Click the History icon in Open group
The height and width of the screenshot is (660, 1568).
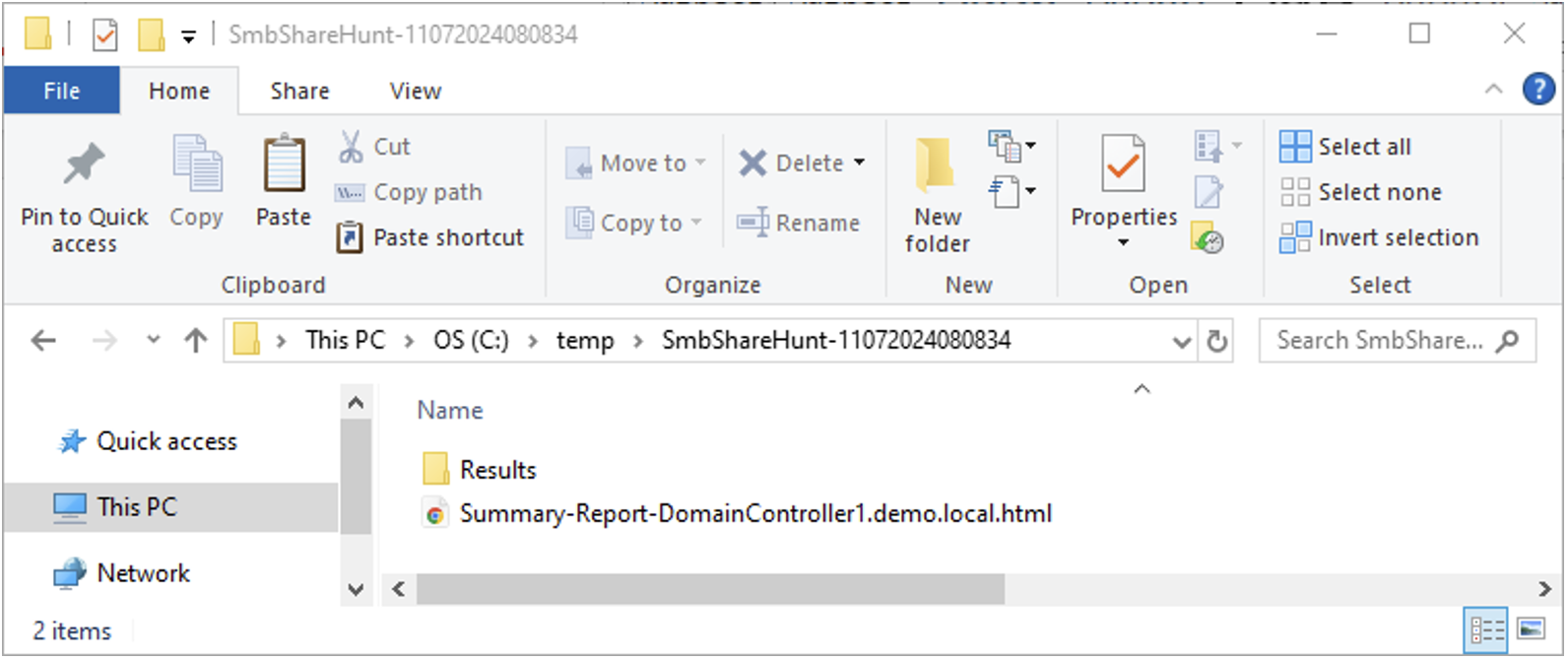(1208, 237)
